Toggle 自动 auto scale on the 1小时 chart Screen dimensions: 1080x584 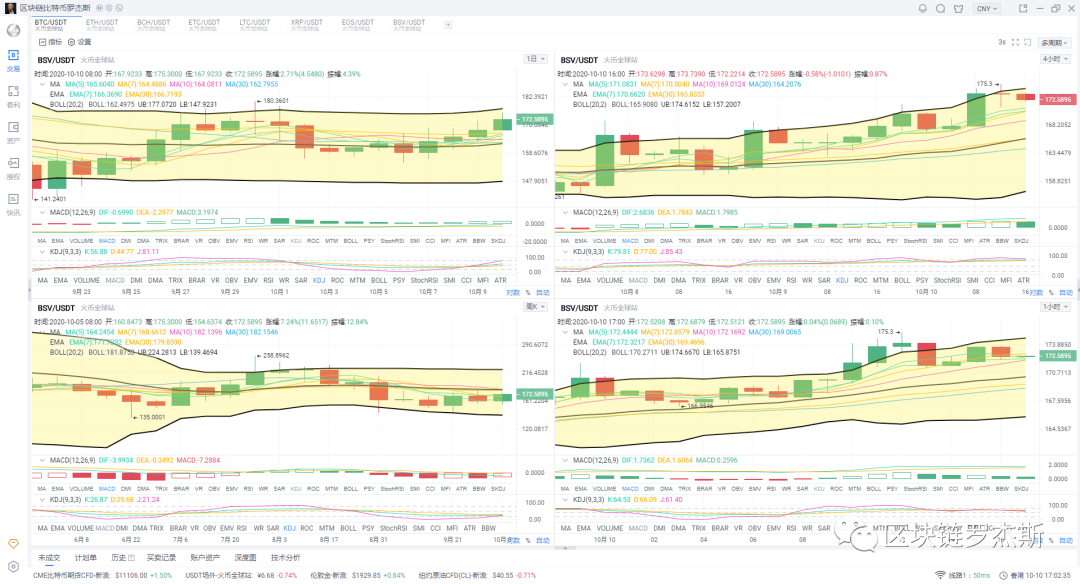coord(1066,541)
